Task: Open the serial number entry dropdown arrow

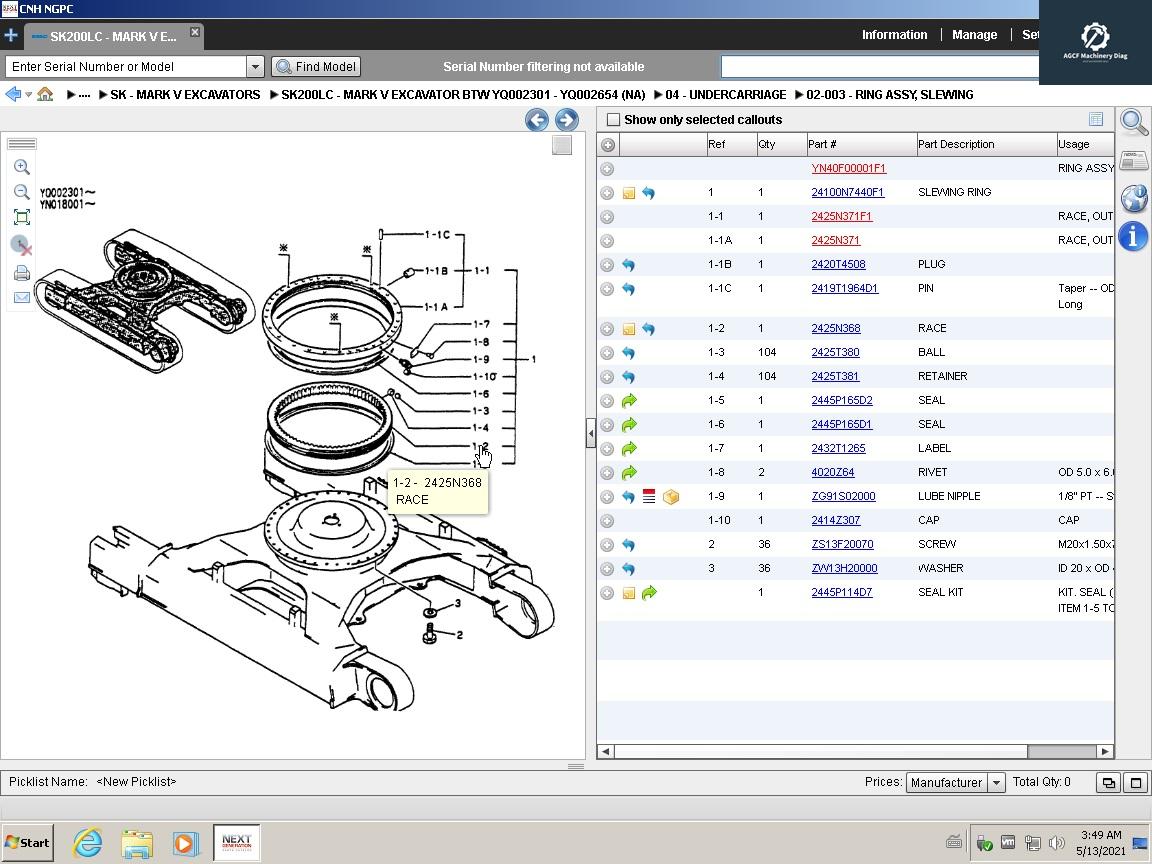Action: (256, 66)
